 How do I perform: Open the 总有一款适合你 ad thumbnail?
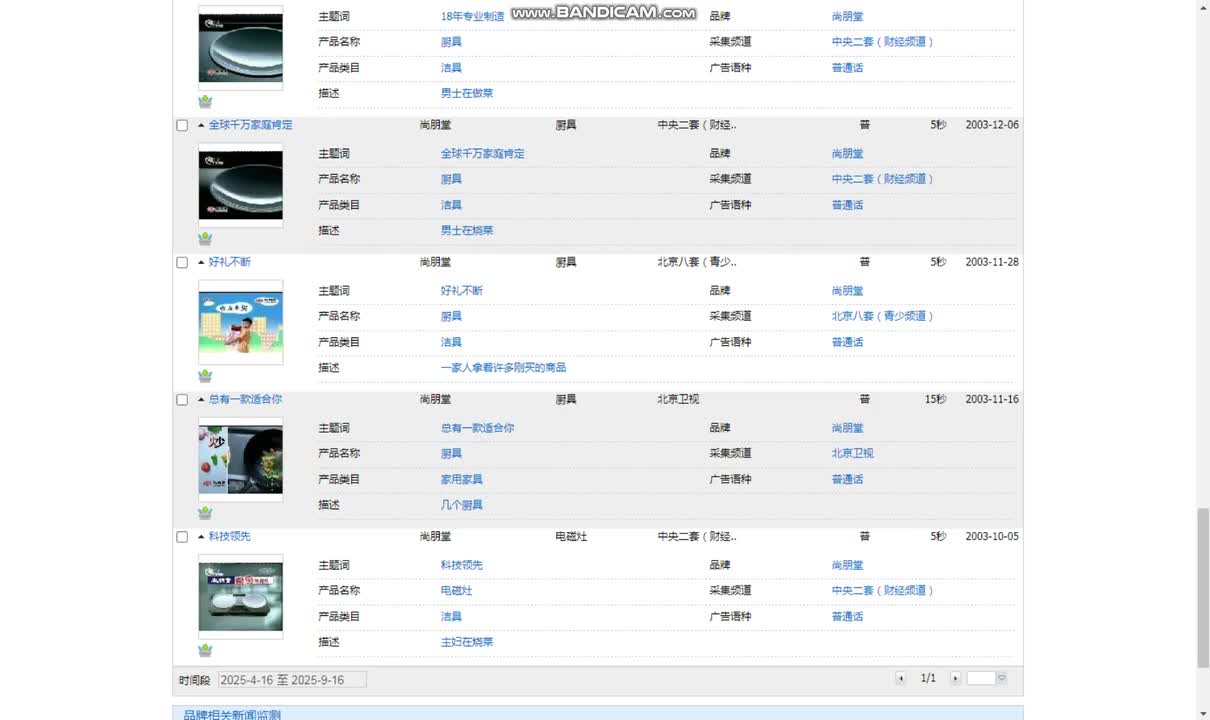pos(240,459)
